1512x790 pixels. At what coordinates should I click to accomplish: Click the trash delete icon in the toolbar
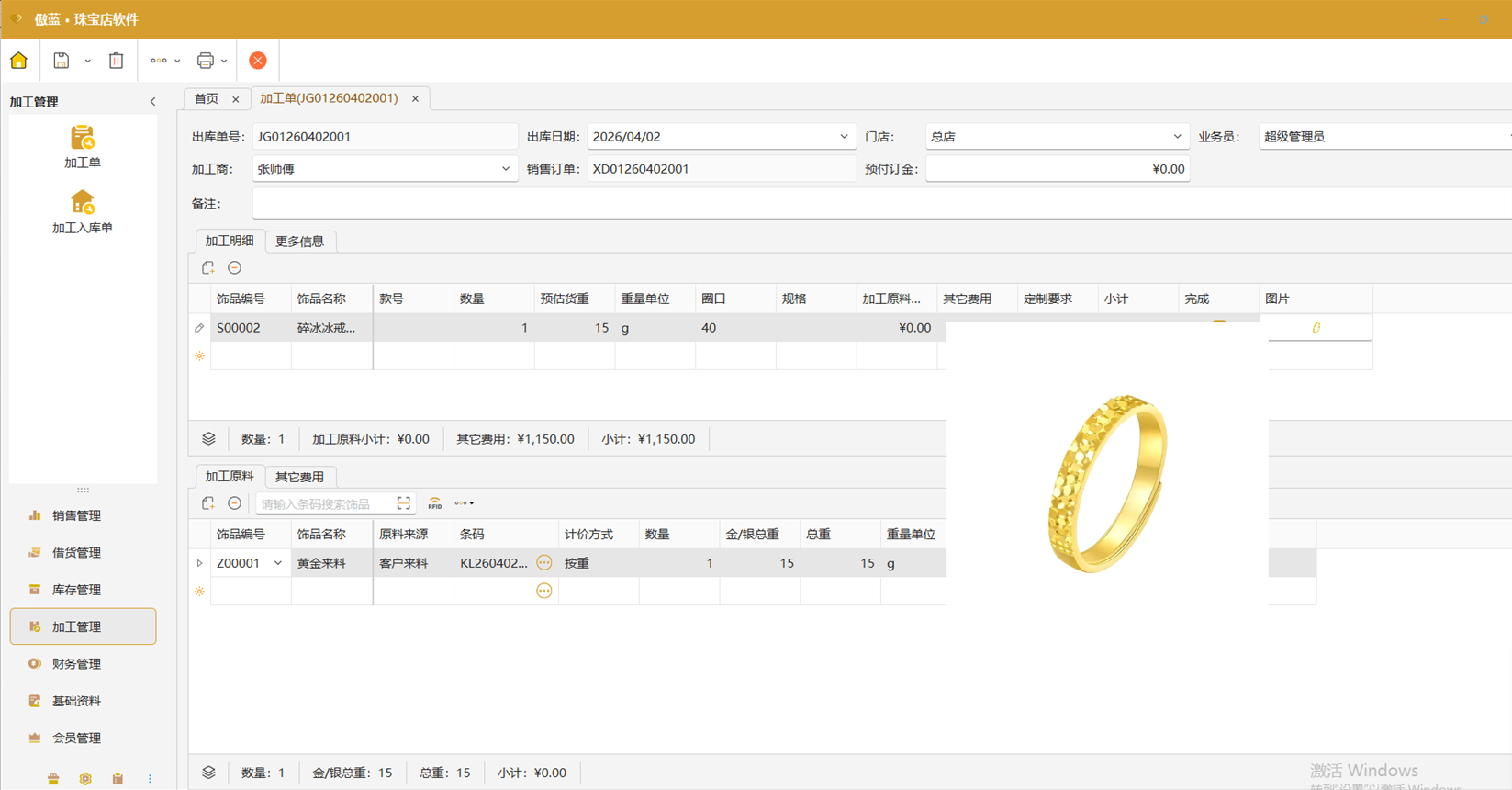117,61
